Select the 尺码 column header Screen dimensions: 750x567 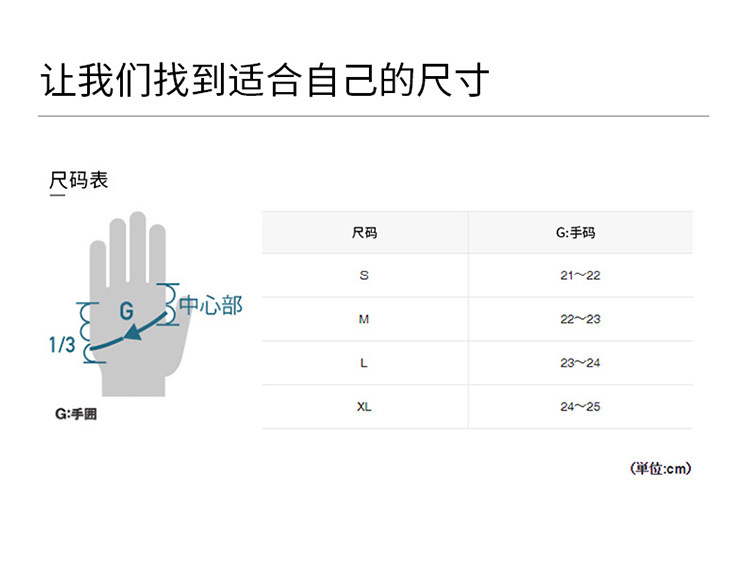364,233
